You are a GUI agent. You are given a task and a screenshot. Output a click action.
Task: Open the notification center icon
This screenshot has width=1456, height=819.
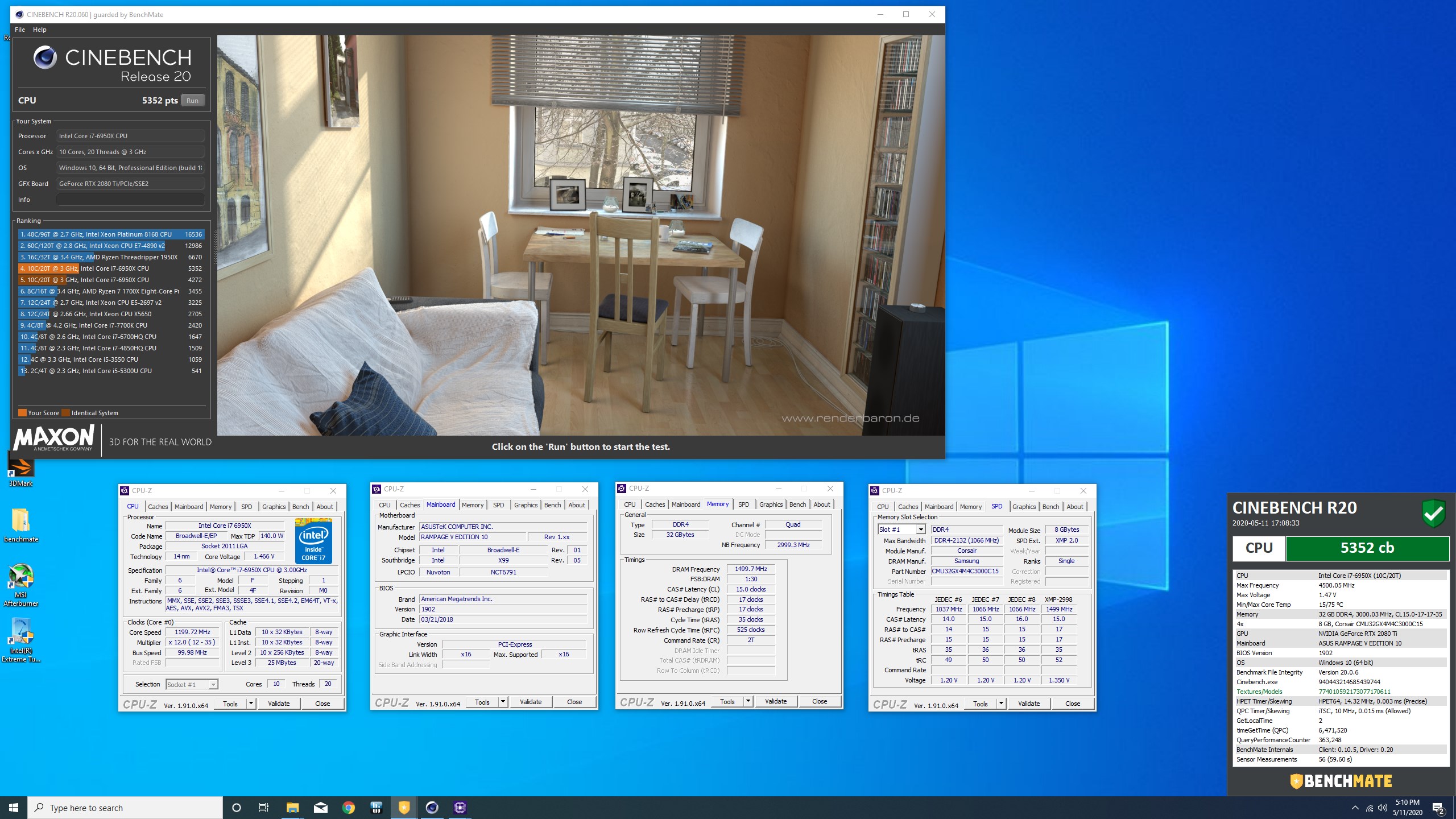click(x=1438, y=808)
